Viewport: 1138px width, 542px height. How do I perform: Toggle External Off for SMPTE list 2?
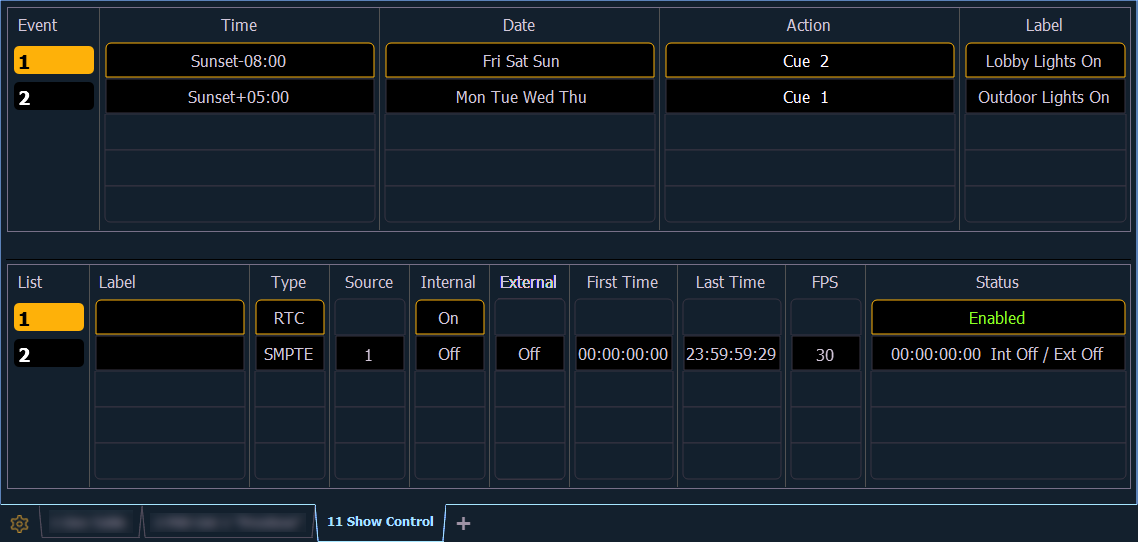(x=529, y=354)
